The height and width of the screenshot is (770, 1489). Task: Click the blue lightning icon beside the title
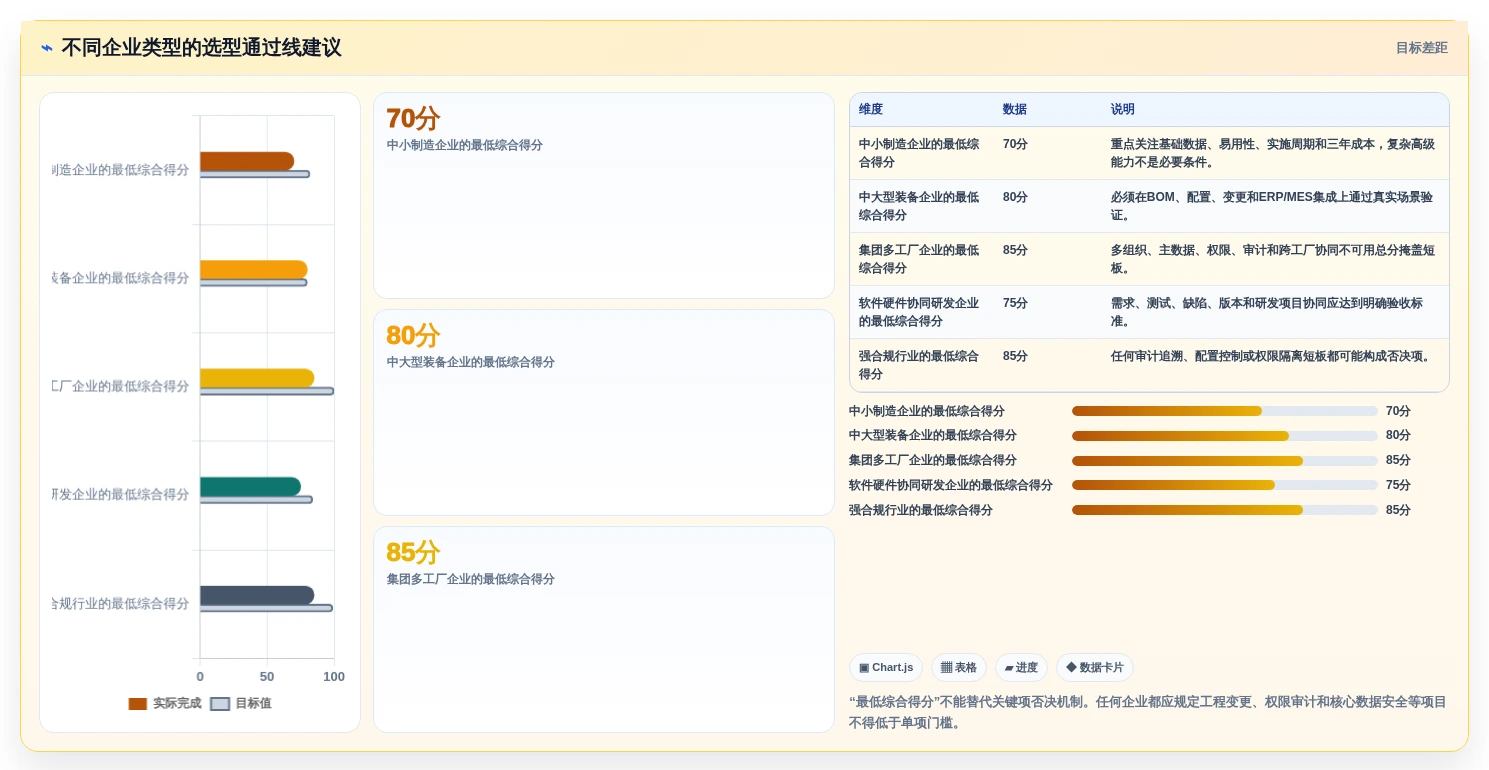coord(47,47)
